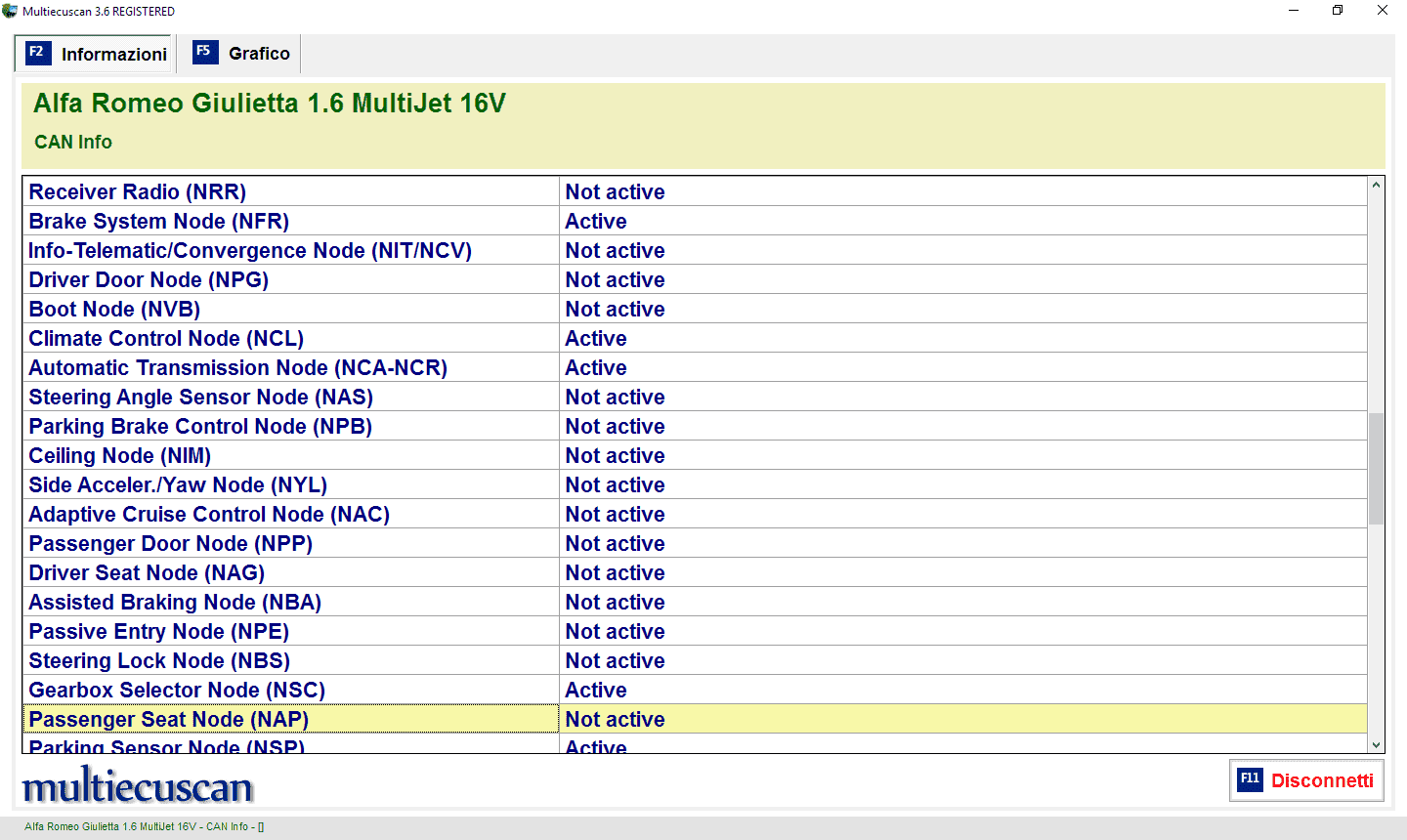Click the scrollbar down arrow of the node list
1407x840 pixels.
pos(1376,745)
